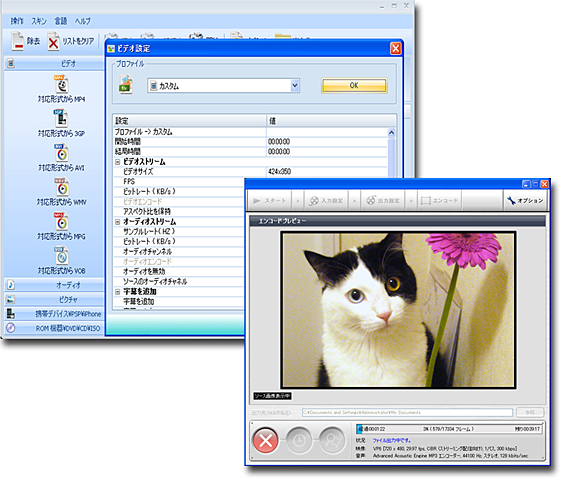The width and height of the screenshot is (565, 480).
Task: Select convert to AVI icon in sidebar
Action: pyautogui.click(x=62, y=153)
